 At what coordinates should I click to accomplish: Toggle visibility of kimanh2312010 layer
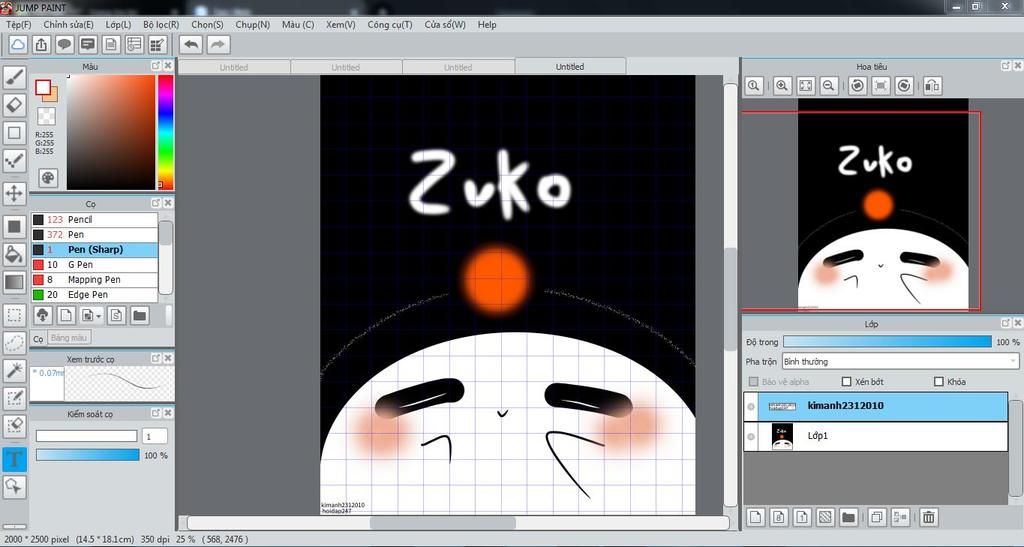751,407
